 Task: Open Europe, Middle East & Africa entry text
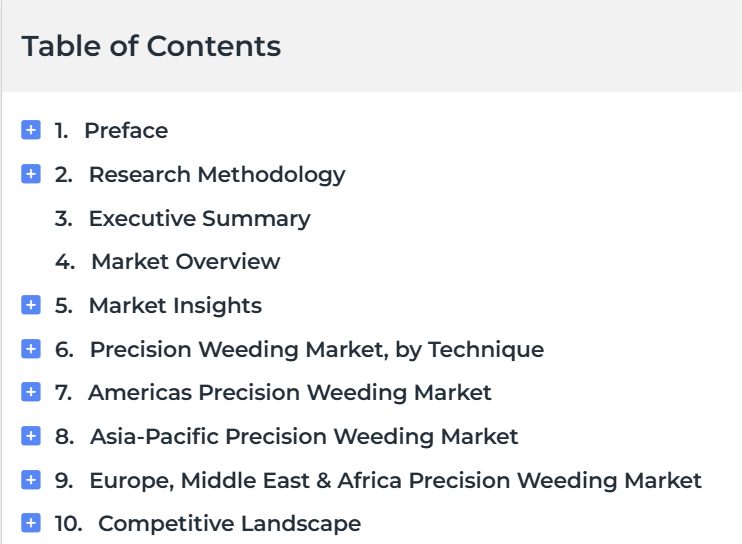[x=396, y=481]
